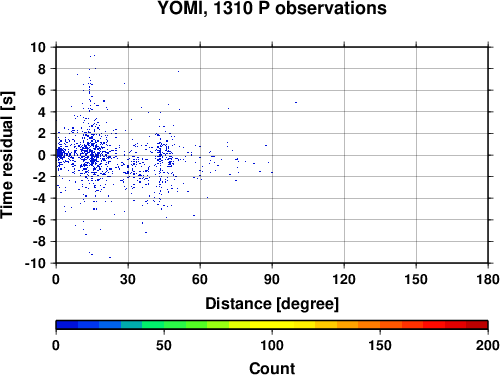Click y-axis tick label '-6'

(x=39, y=220)
